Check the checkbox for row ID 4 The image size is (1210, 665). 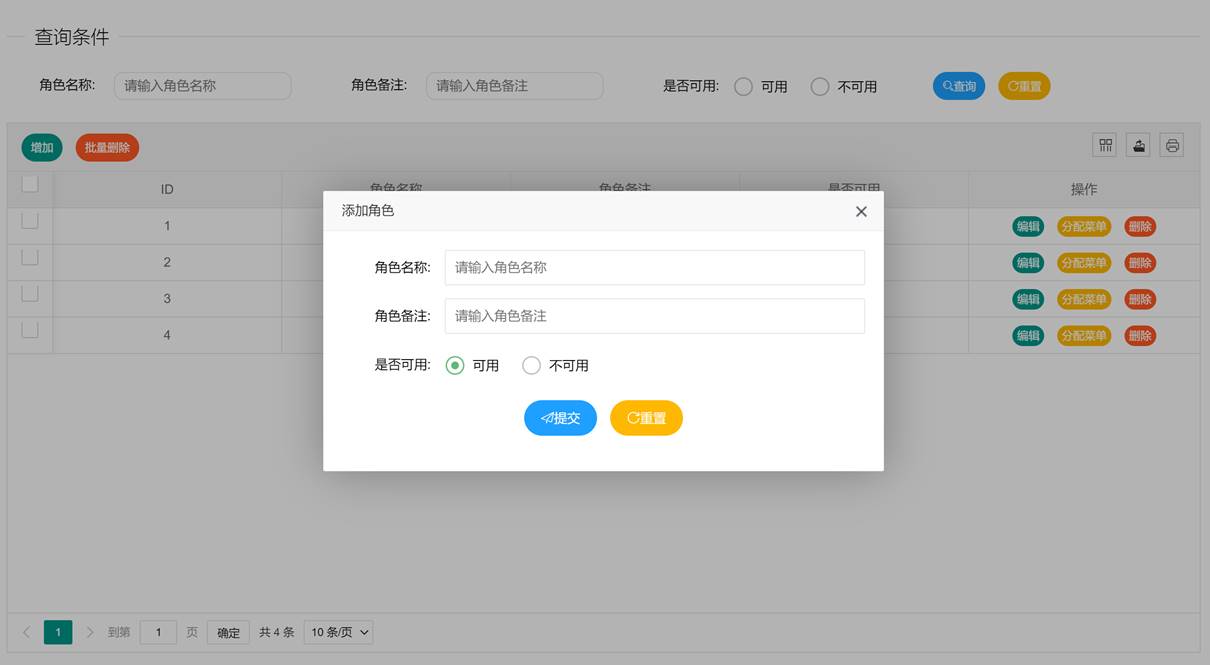point(30,330)
